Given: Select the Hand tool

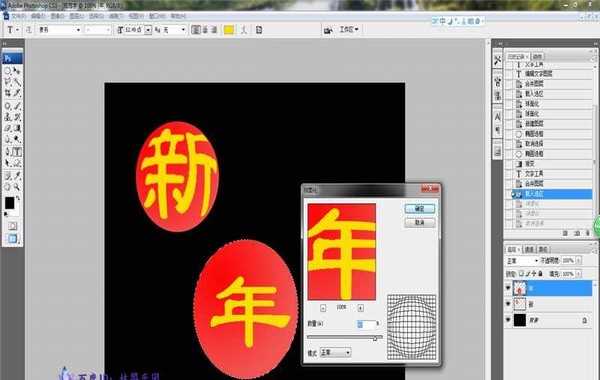Looking at the screenshot, I should tap(8, 187).
